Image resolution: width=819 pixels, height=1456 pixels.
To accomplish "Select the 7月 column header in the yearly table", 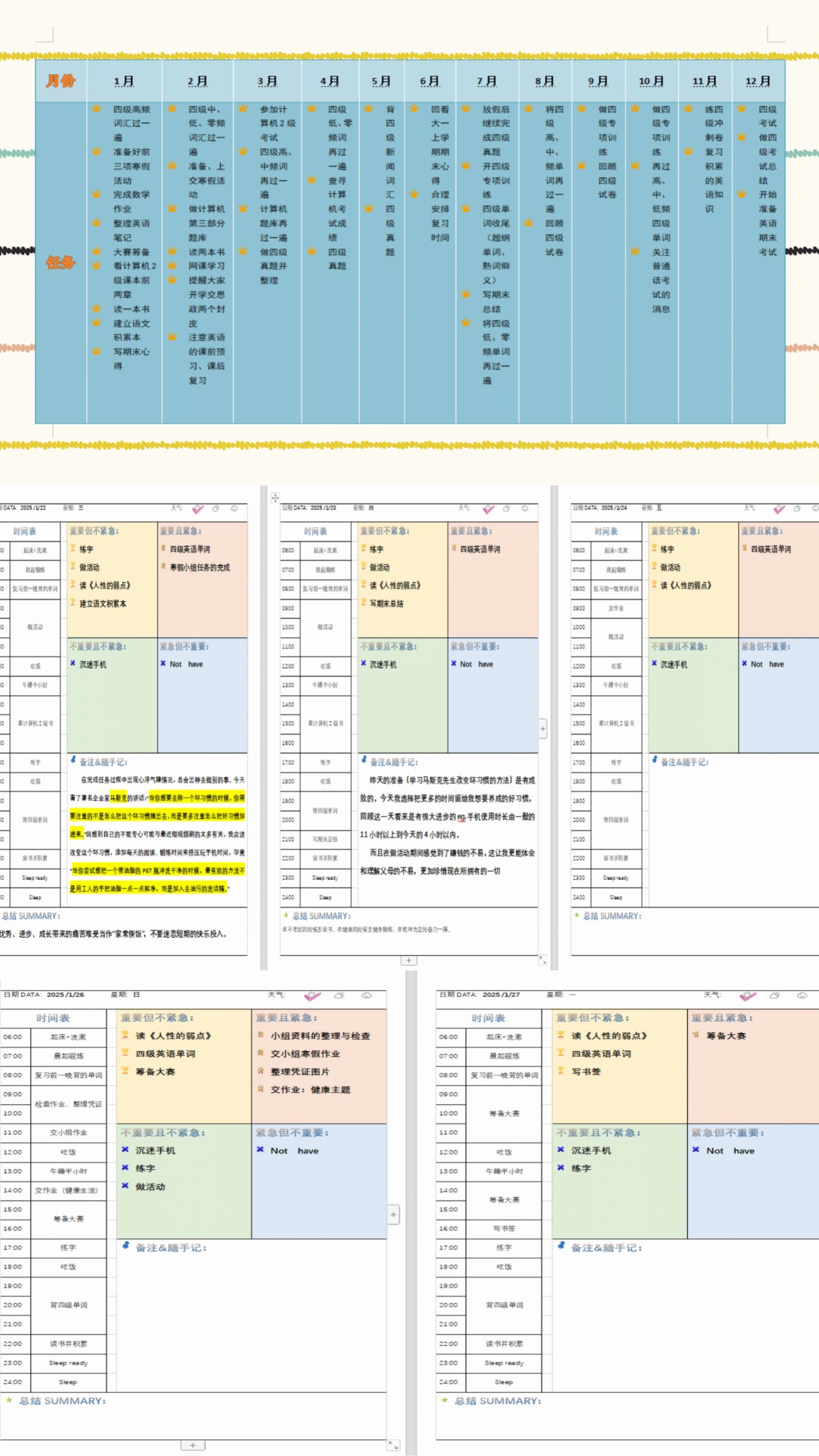I will pyautogui.click(x=486, y=81).
